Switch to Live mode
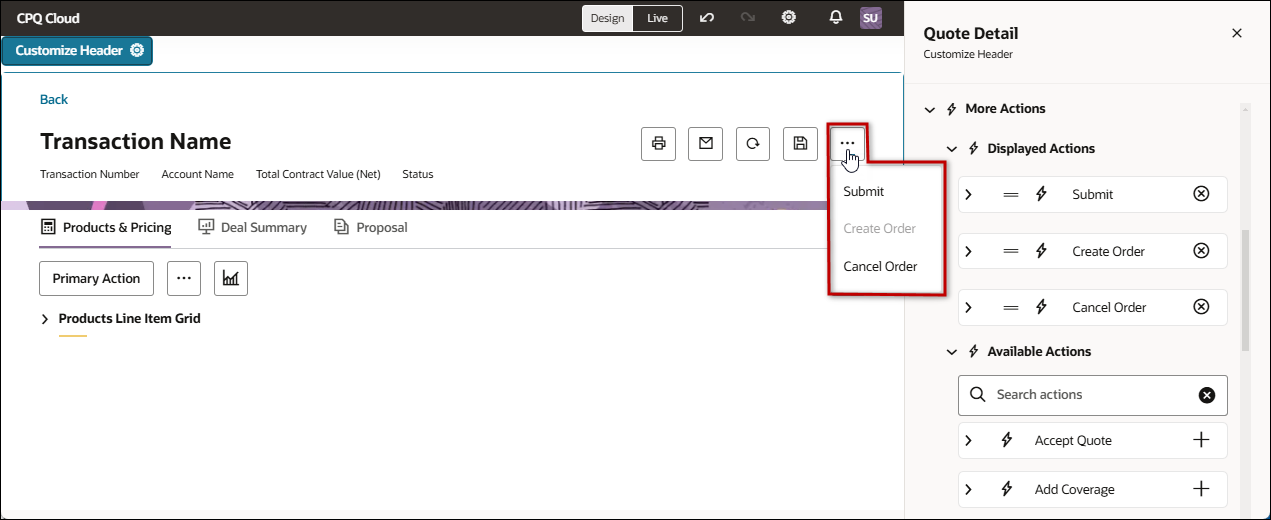This screenshot has height=520, width=1271. tap(657, 18)
